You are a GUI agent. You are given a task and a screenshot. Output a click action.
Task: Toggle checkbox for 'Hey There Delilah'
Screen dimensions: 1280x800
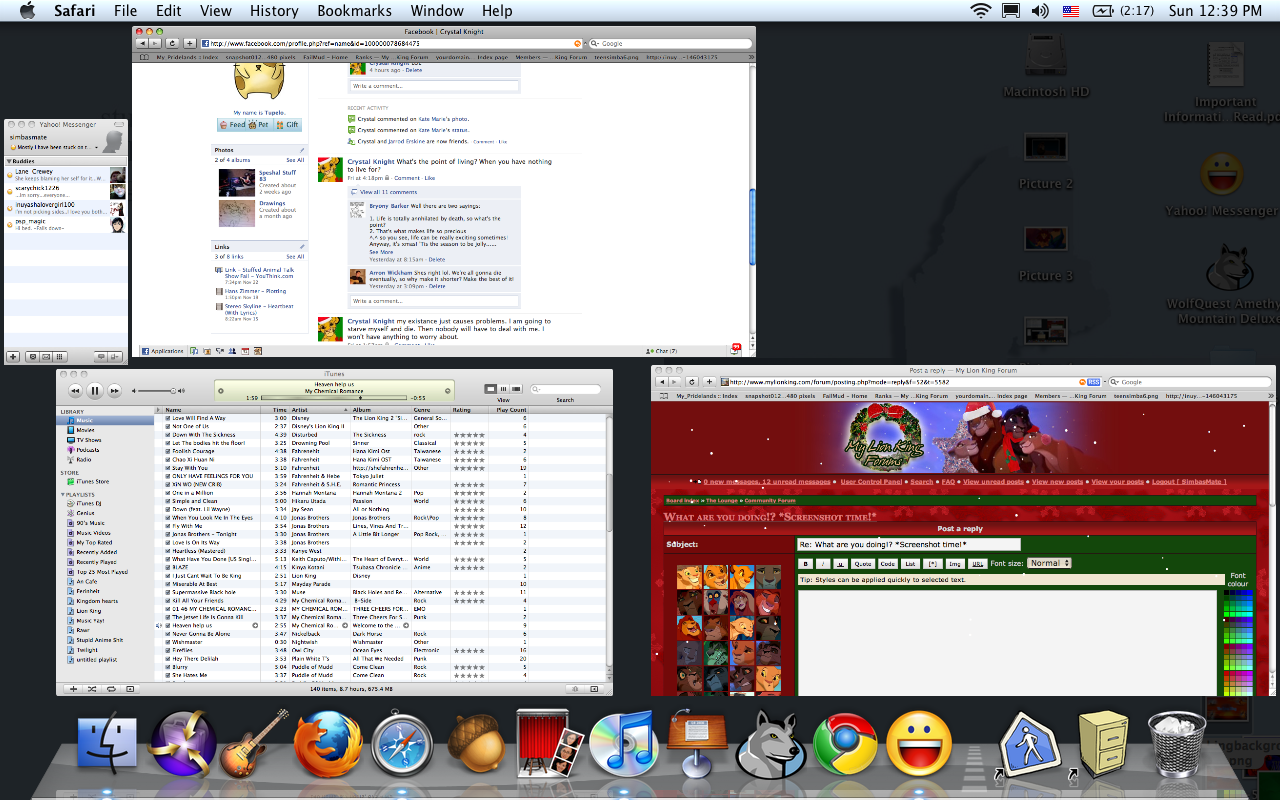click(x=168, y=659)
